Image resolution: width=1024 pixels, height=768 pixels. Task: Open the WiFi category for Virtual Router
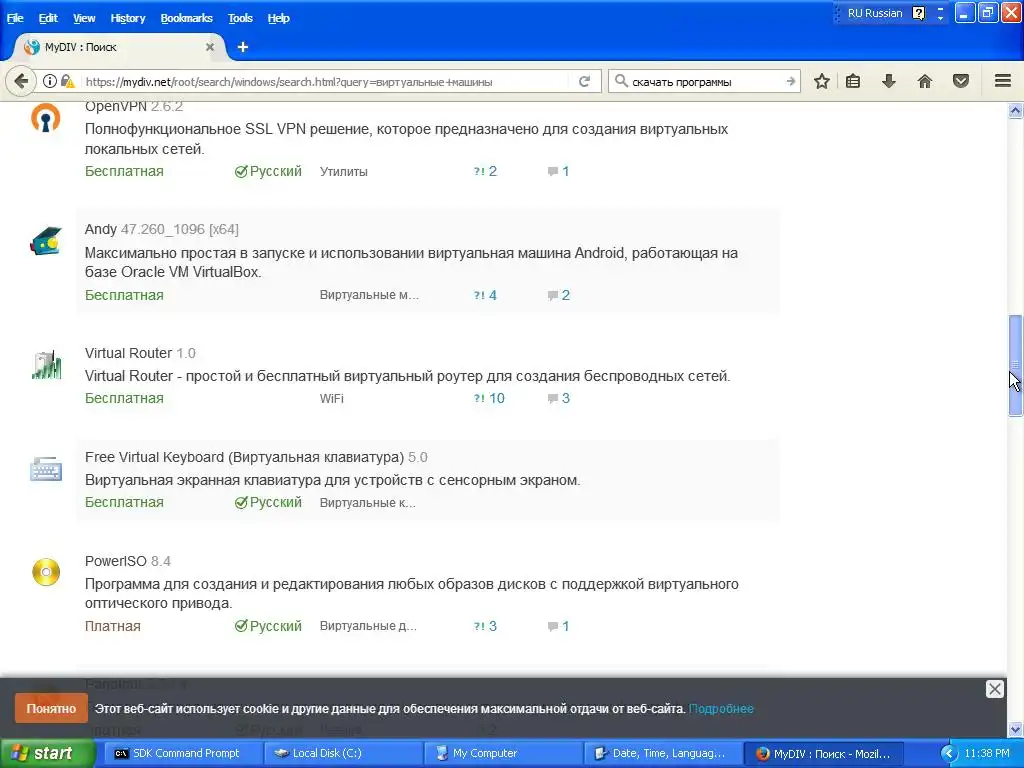pyautogui.click(x=332, y=398)
